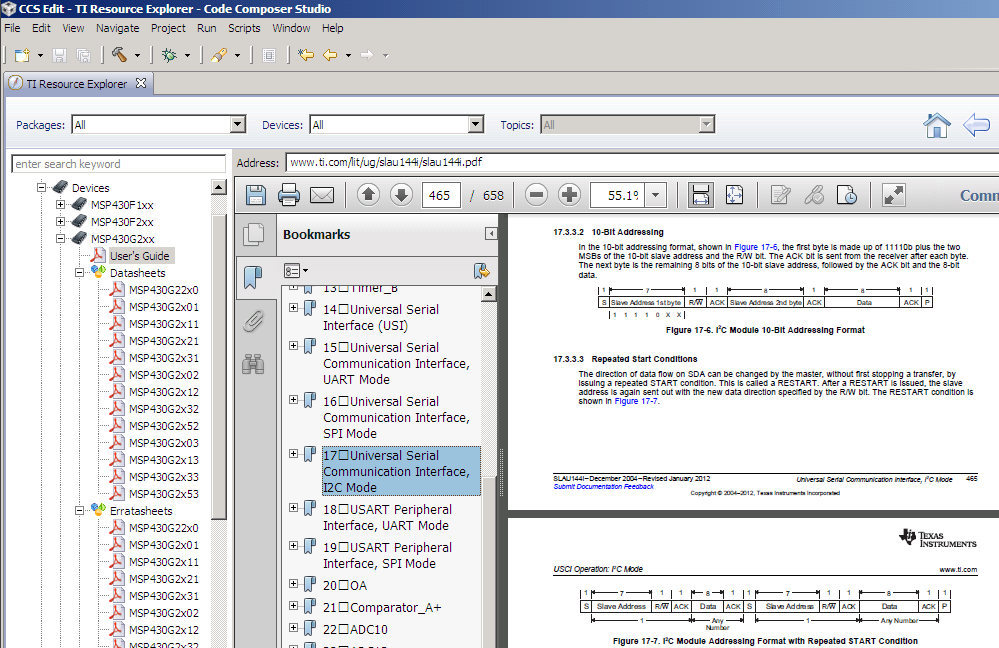
Task: Click the Home icon in Resource Explorer
Action: 937,125
